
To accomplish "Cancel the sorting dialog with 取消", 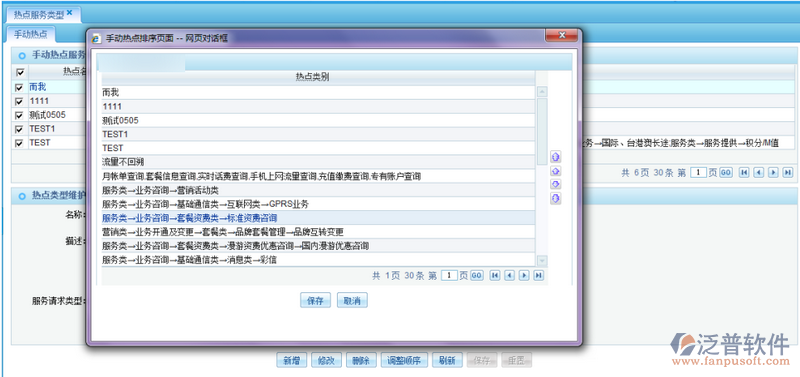I will click(x=352, y=301).
